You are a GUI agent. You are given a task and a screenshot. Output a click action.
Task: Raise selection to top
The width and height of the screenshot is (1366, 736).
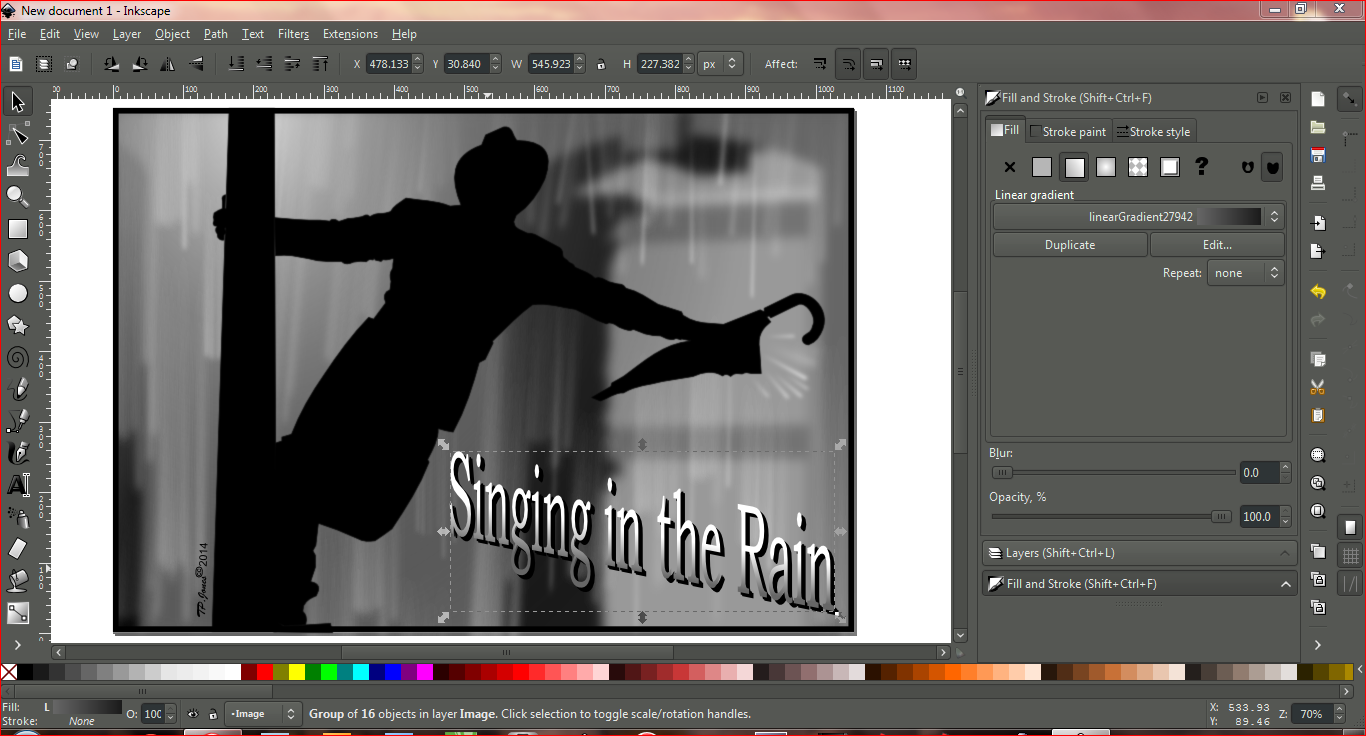point(320,64)
